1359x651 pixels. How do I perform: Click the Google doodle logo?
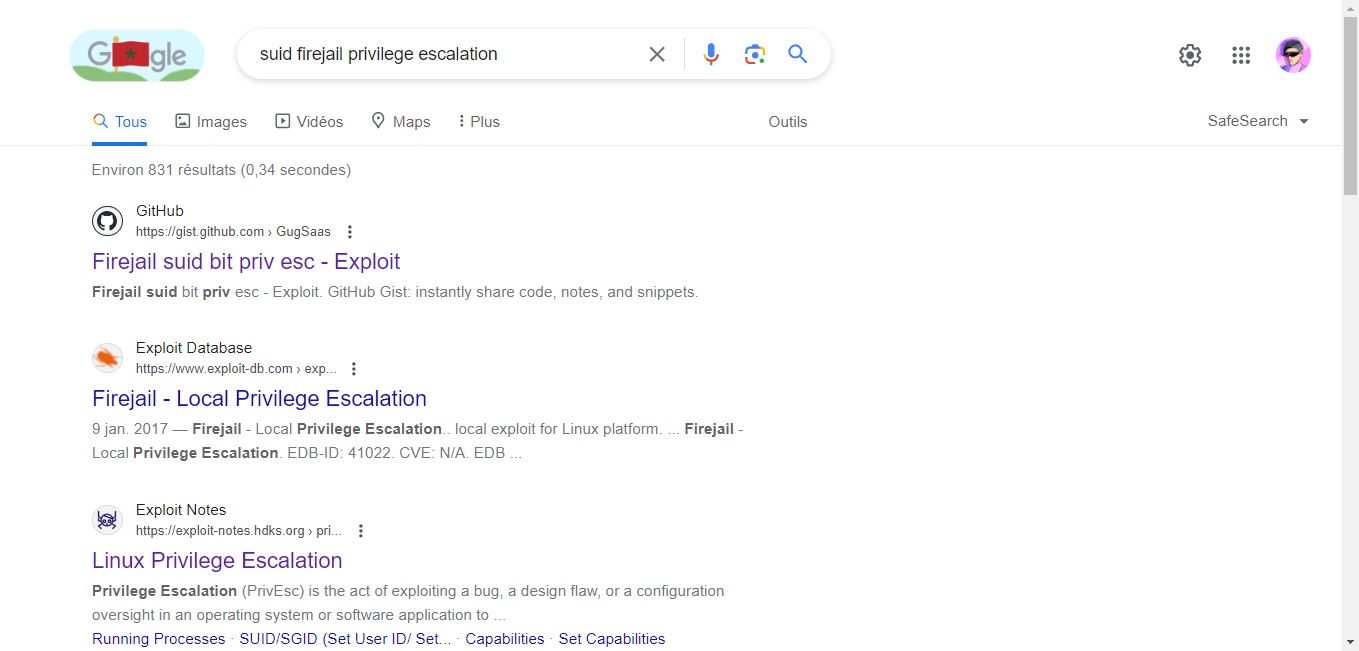coord(137,55)
